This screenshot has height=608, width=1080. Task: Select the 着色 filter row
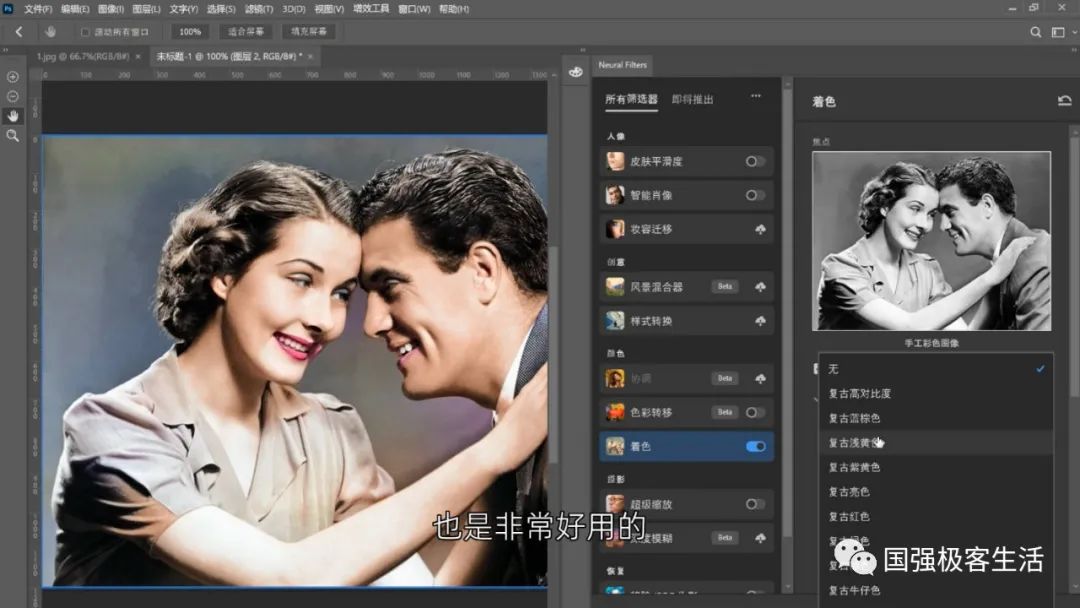(686, 446)
